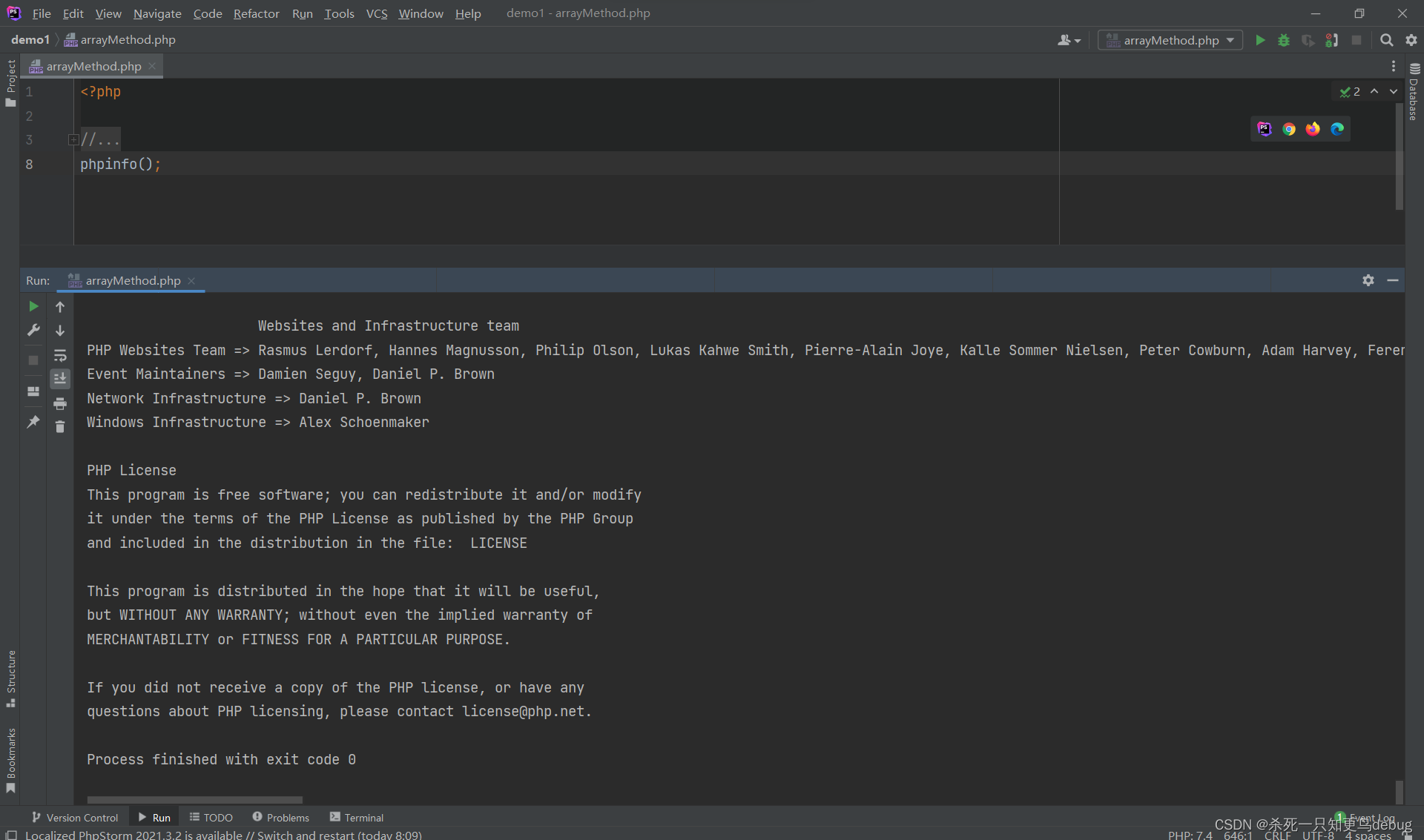Click the PHP: 7.4 status indicator
This screenshot has height=840, width=1424.
(1190, 835)
